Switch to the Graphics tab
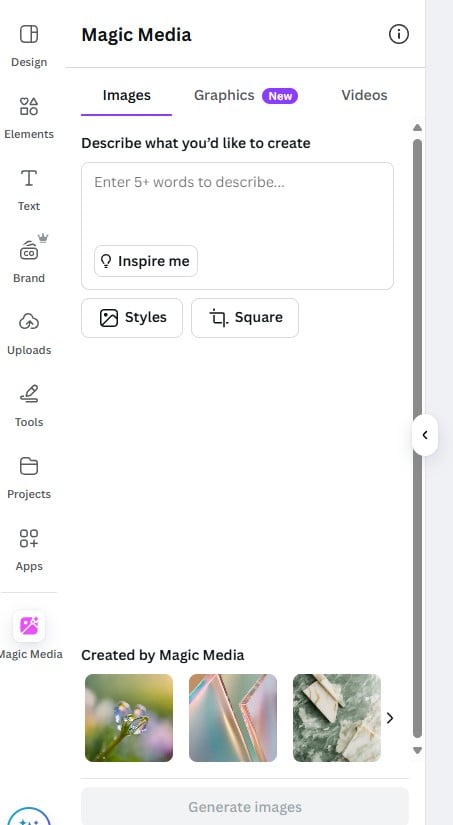This screenshot has width=453, height=825. coord(246,95)
